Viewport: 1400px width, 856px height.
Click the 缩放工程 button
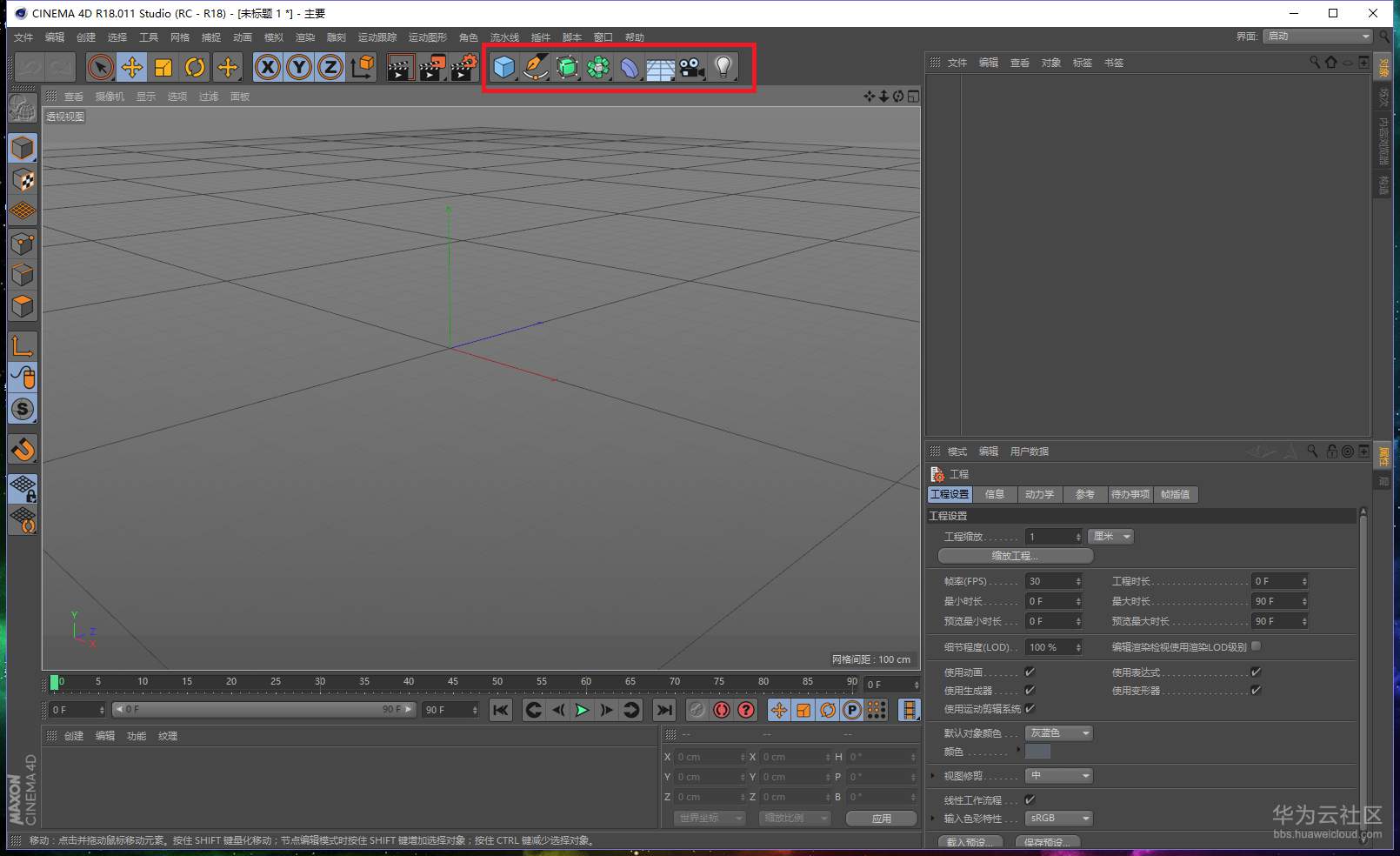coord(1015,556)
